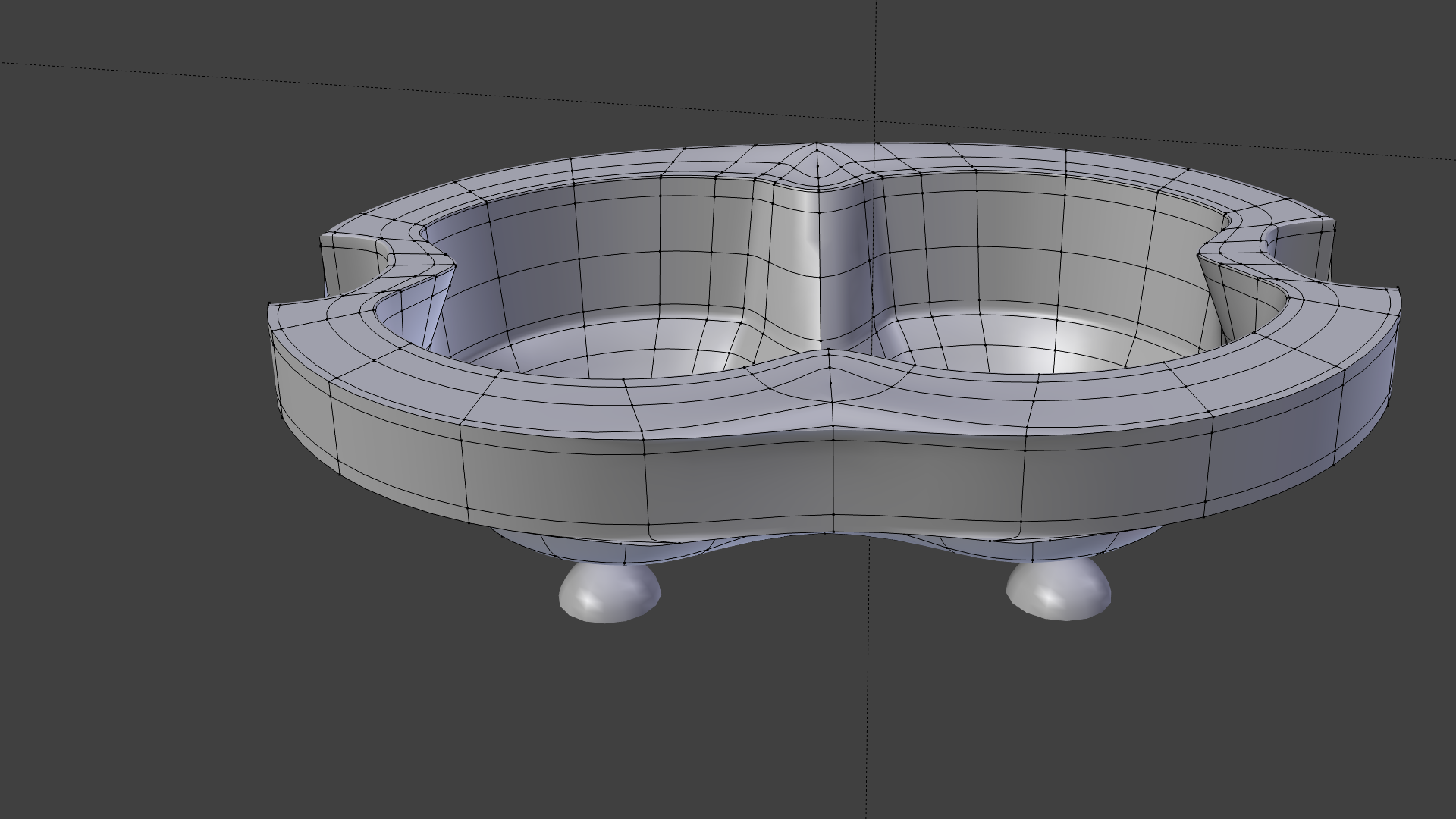The image size is (1456, 819).
Task: Select the far-right corner vertex of the rim
Action: (1398, 288)
